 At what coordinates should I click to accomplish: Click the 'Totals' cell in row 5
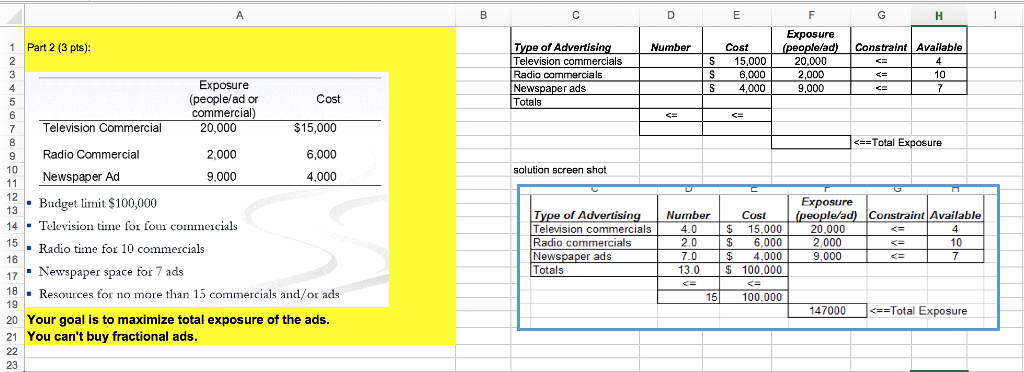575,102
